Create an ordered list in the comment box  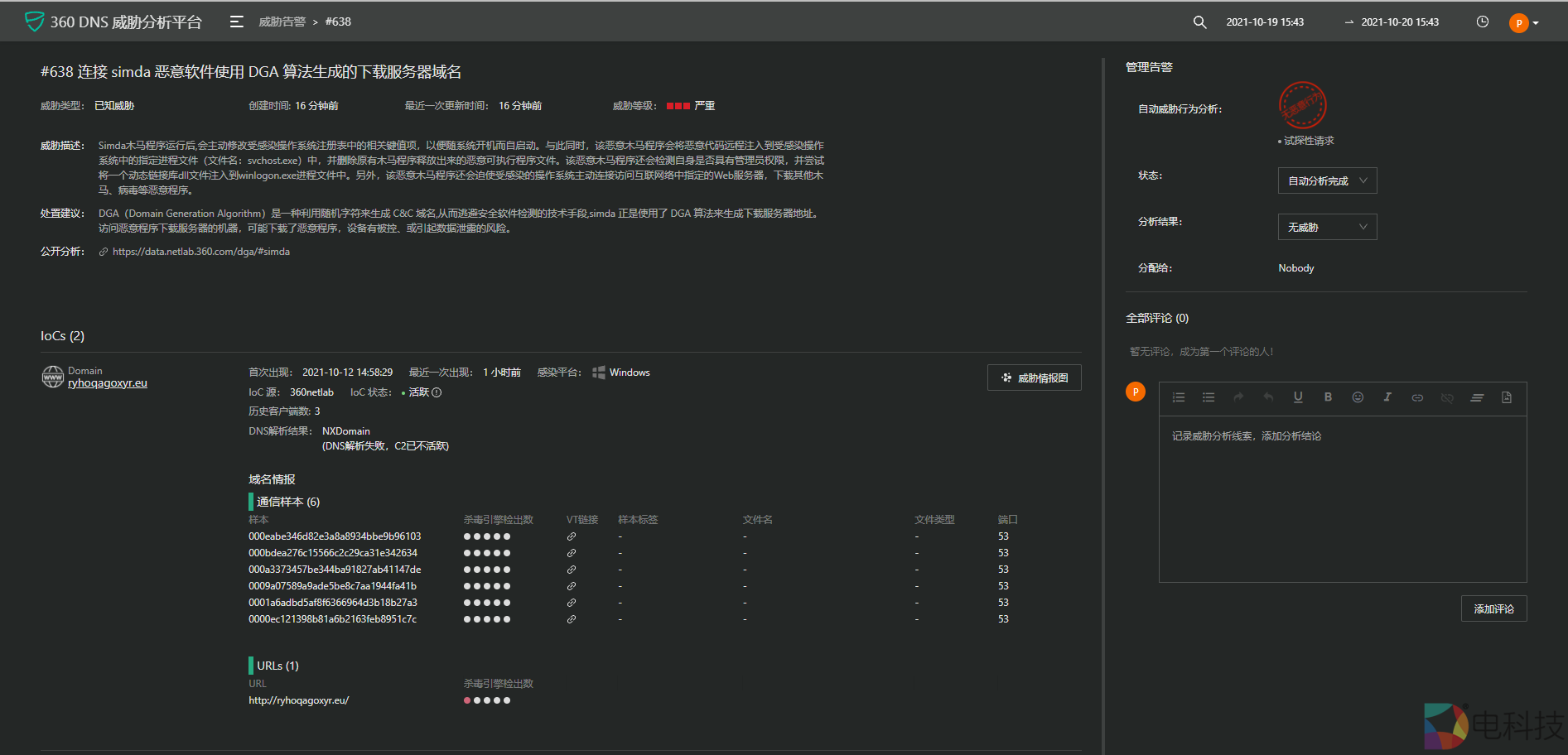point(1178,397)
